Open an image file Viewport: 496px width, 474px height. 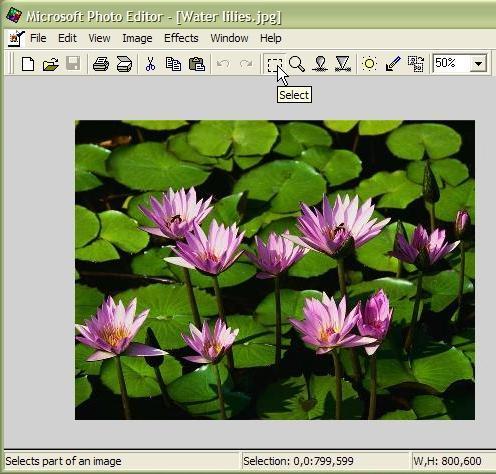(51, 64)
